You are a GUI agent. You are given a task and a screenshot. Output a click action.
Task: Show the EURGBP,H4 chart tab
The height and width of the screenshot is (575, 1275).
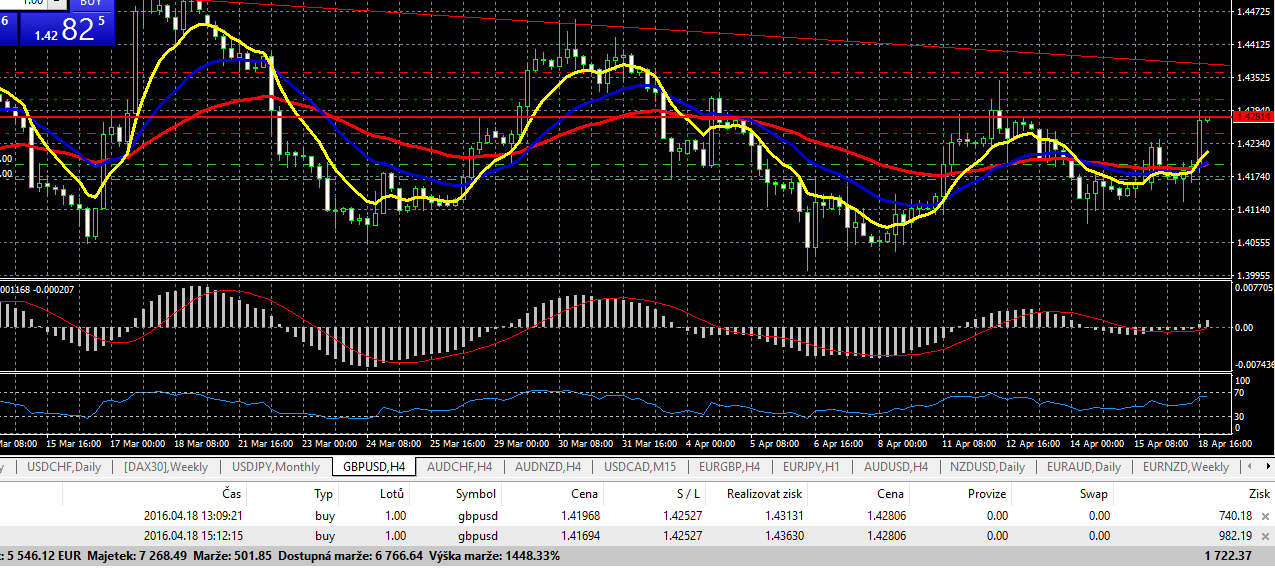click(x=727, y=467)
